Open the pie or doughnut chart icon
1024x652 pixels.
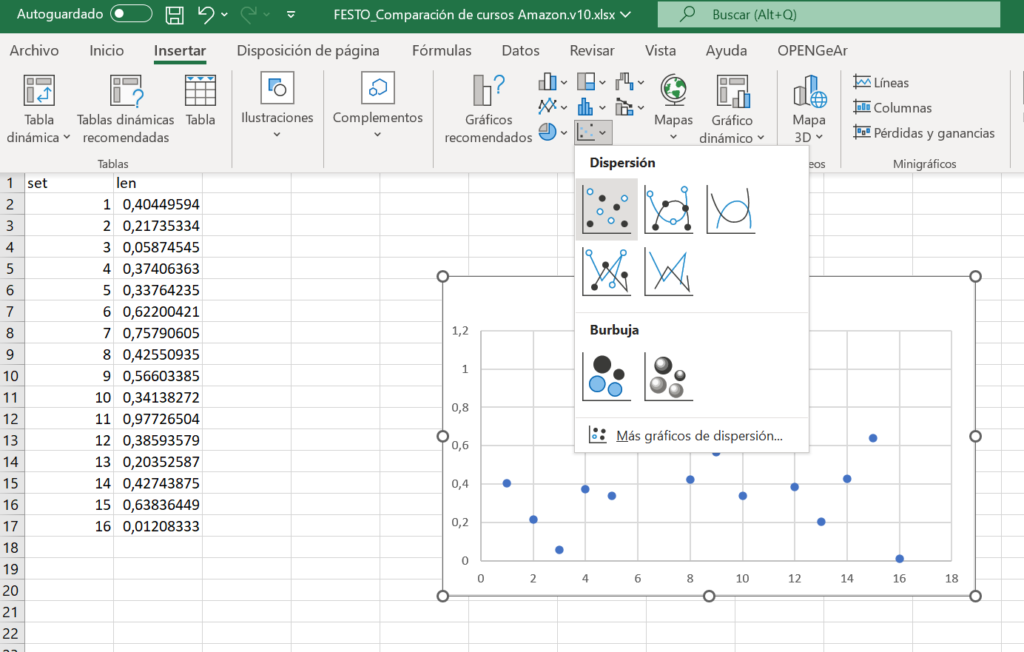click(x=548, y=132)
